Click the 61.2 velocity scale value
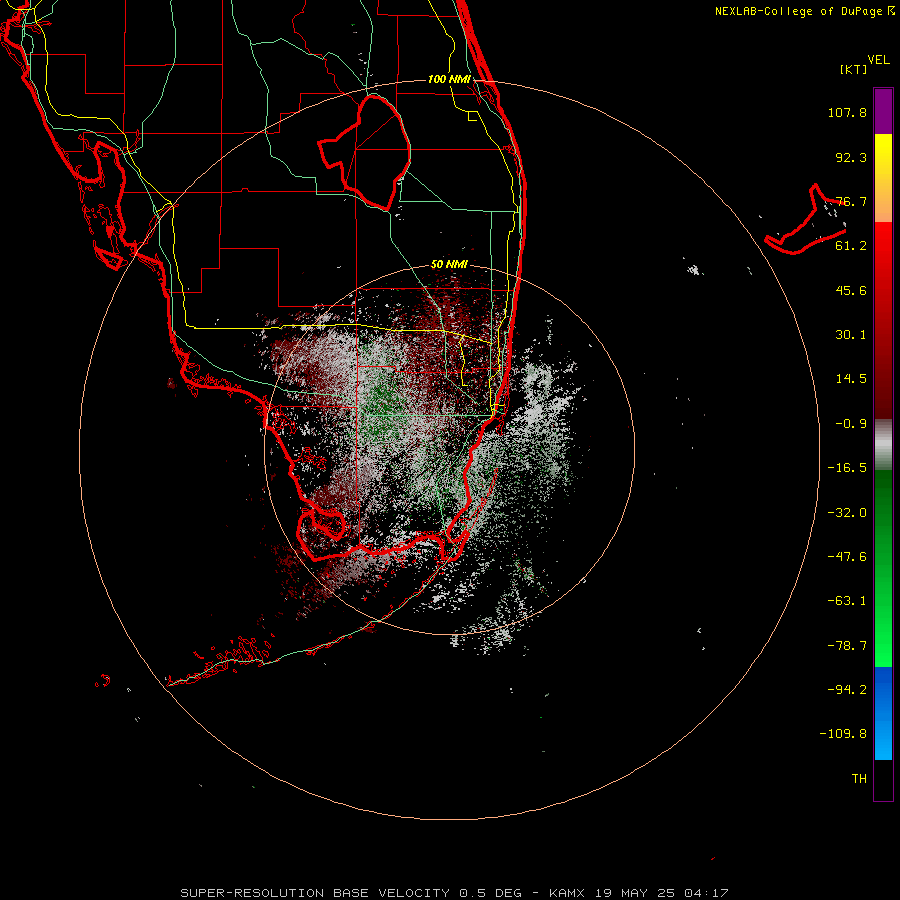The height and width of the screenshot is (900, 900). [851, 246]
